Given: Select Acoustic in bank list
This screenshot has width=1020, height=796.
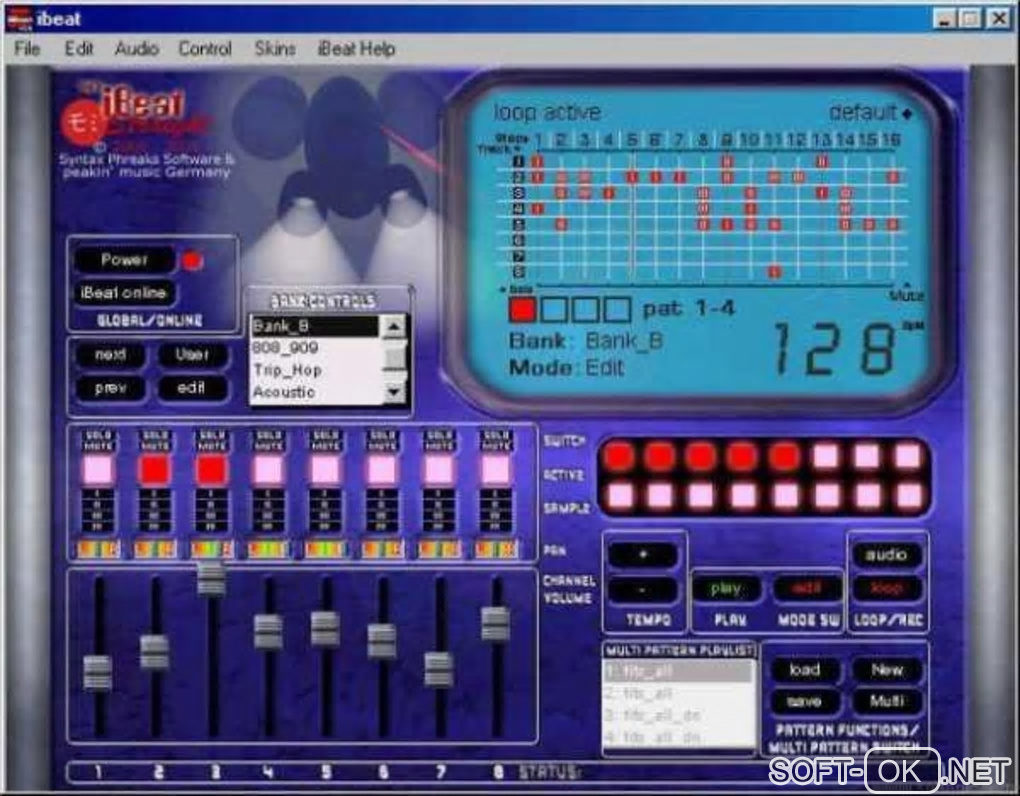Looking at the screenshot, I should 315,392.
